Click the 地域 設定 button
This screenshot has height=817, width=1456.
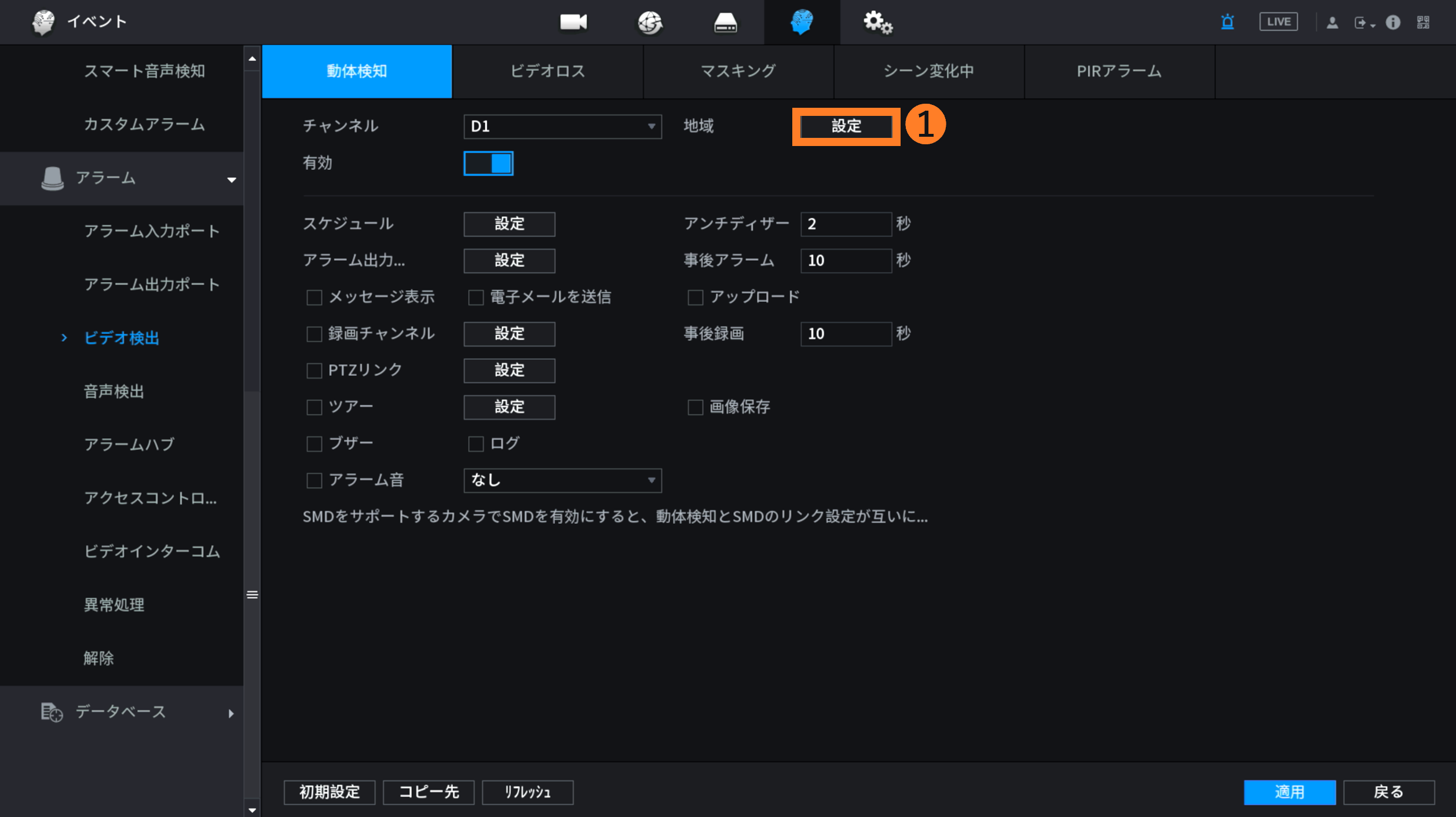pyautogui.click(x=846, y=126)
